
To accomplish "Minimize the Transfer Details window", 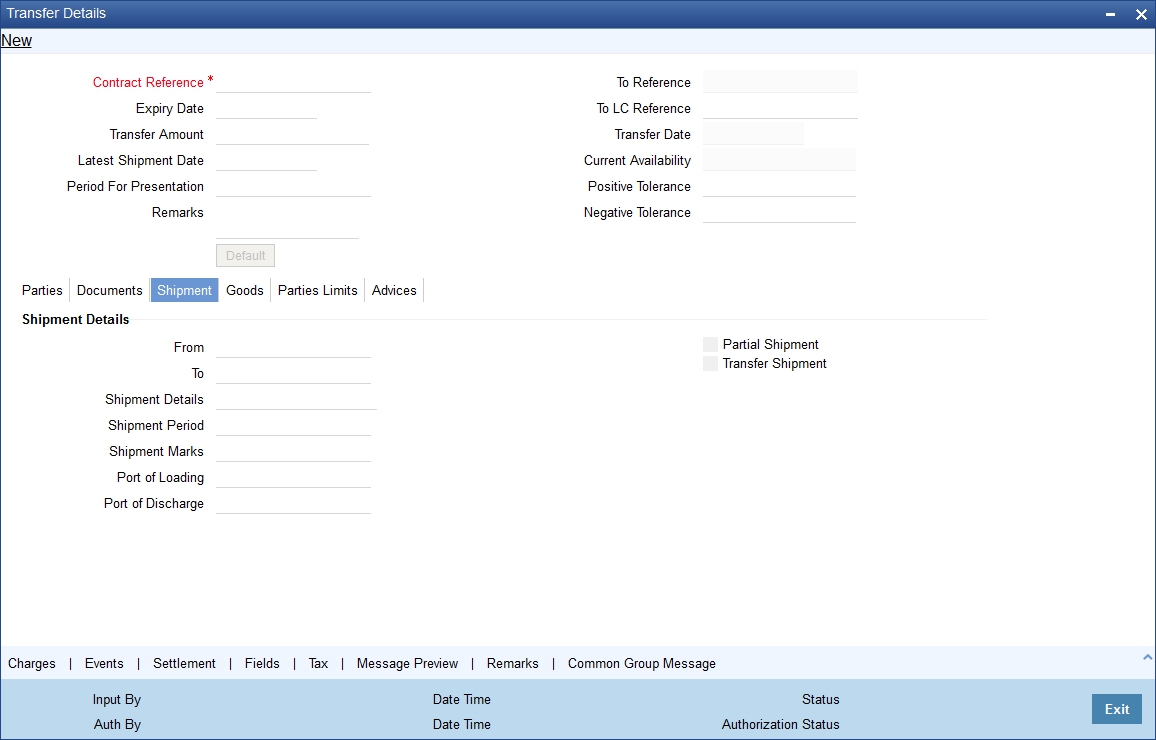I will pyautogui.click(x=1110, y=14).
